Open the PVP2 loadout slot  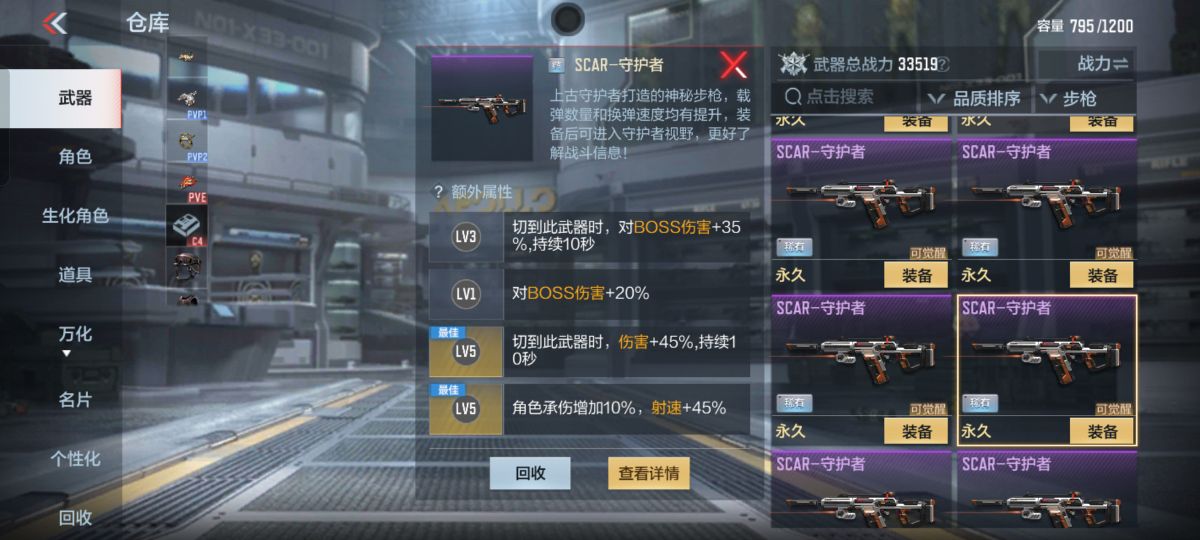(187, 142)
